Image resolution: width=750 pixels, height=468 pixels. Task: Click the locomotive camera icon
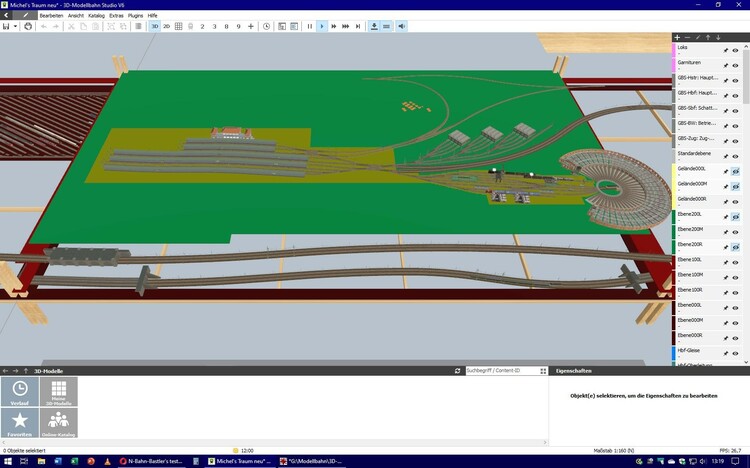pos(190,26)
